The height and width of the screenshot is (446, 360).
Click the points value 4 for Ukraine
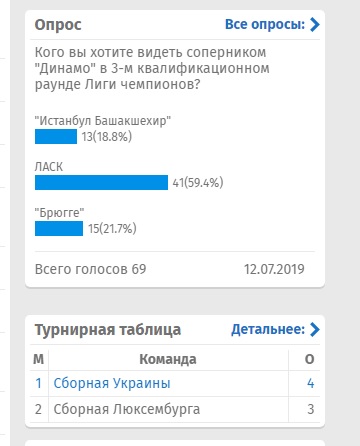click(x=310, y=383)
